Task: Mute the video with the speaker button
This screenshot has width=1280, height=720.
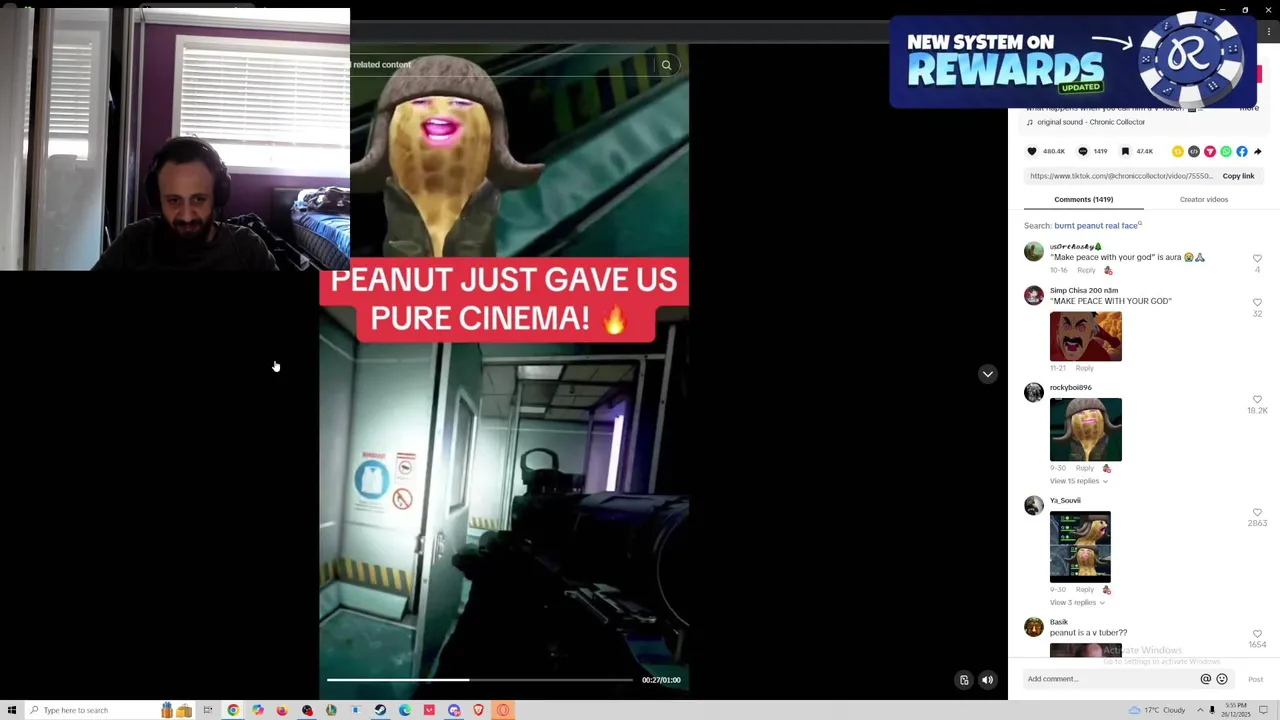Action: pos(987,680)
